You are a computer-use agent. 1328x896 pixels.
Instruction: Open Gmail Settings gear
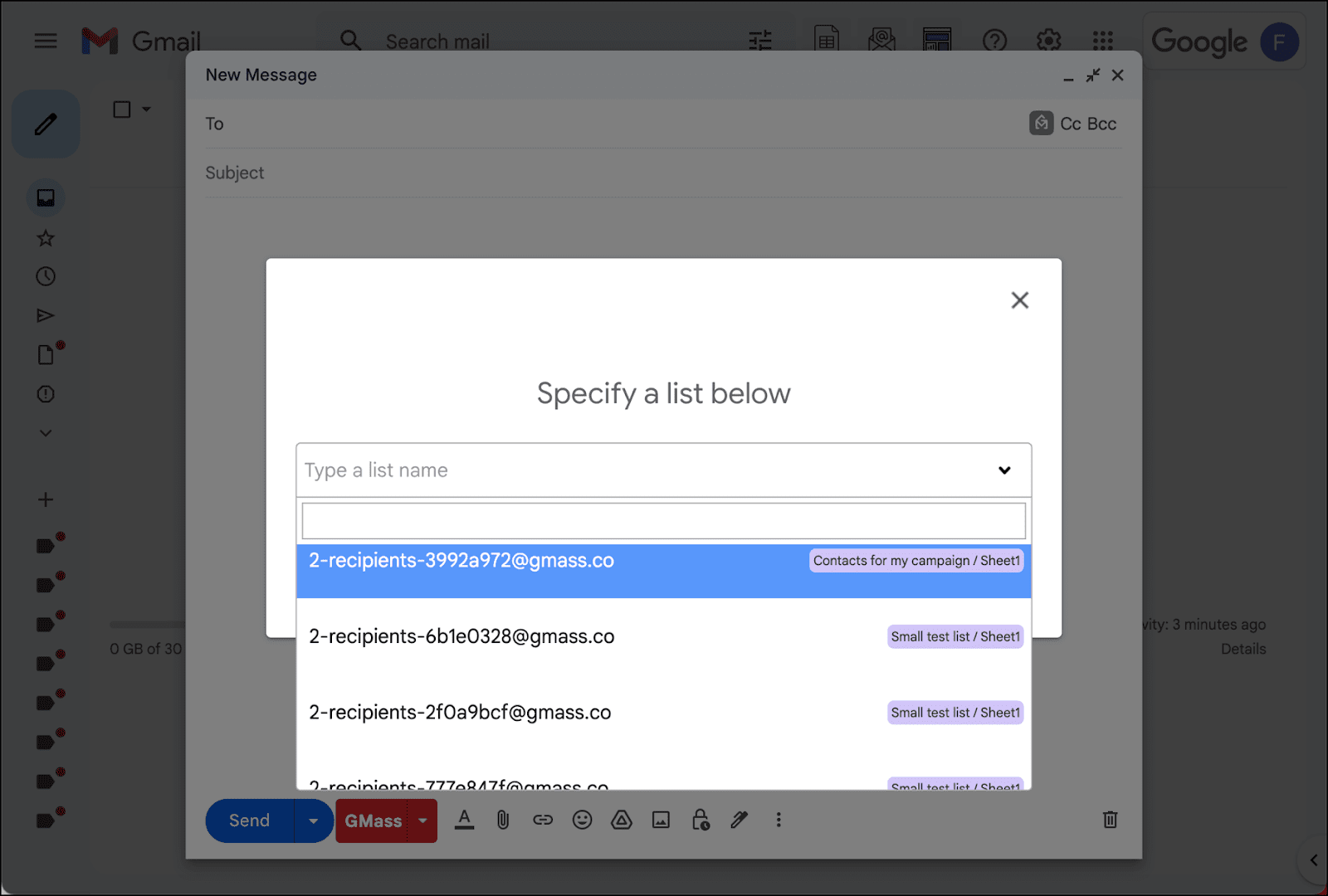point(1049,41)
